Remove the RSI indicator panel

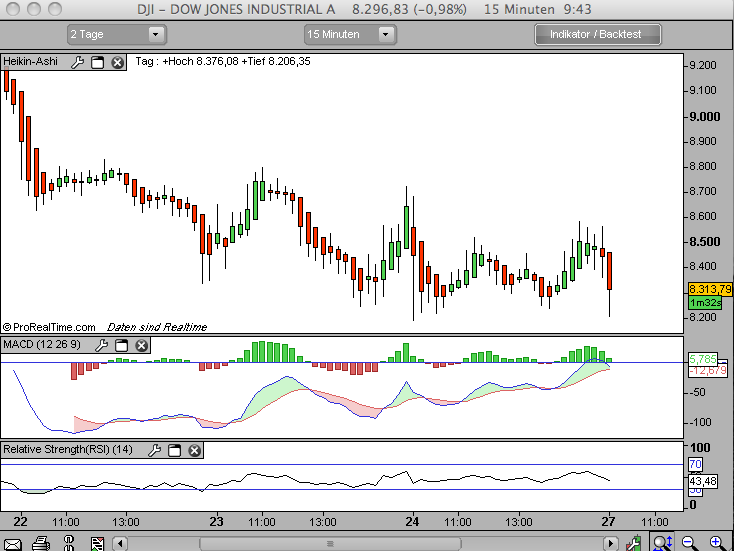195,450
